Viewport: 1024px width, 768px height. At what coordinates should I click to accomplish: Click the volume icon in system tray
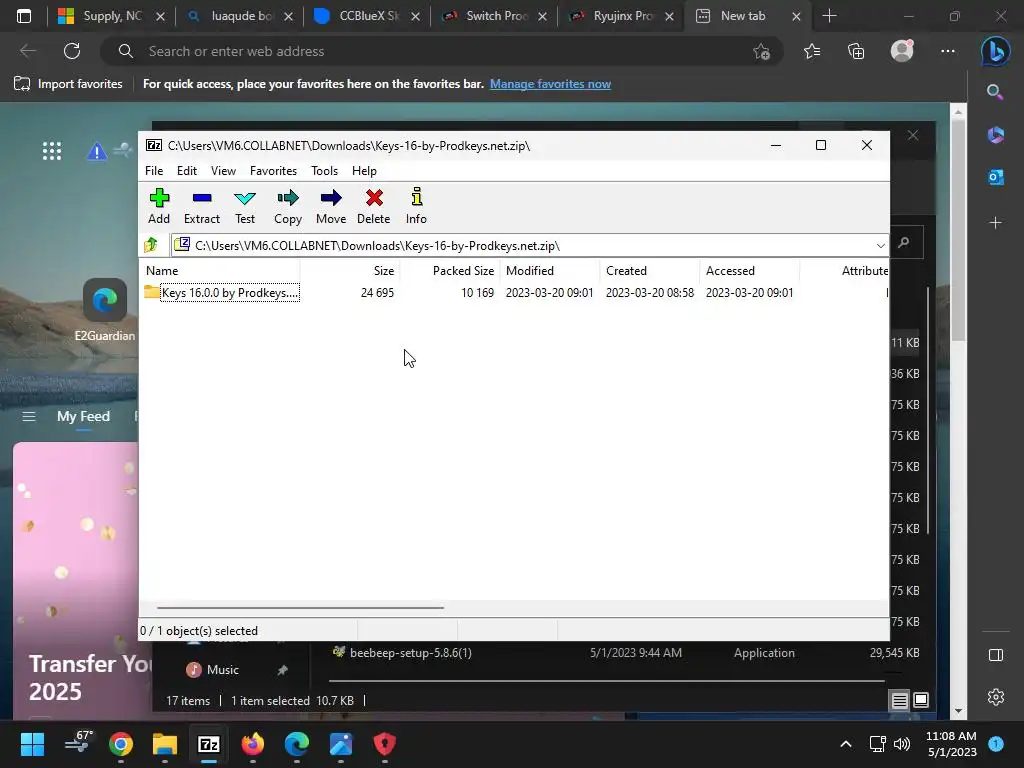coord(902,744)
